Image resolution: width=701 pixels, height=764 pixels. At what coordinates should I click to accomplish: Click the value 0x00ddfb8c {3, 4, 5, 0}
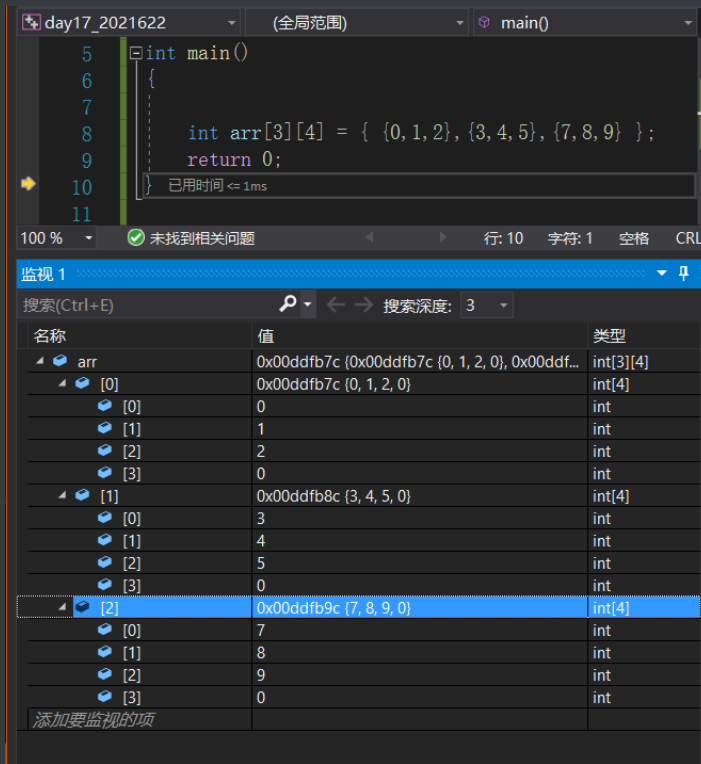(334, 497)
